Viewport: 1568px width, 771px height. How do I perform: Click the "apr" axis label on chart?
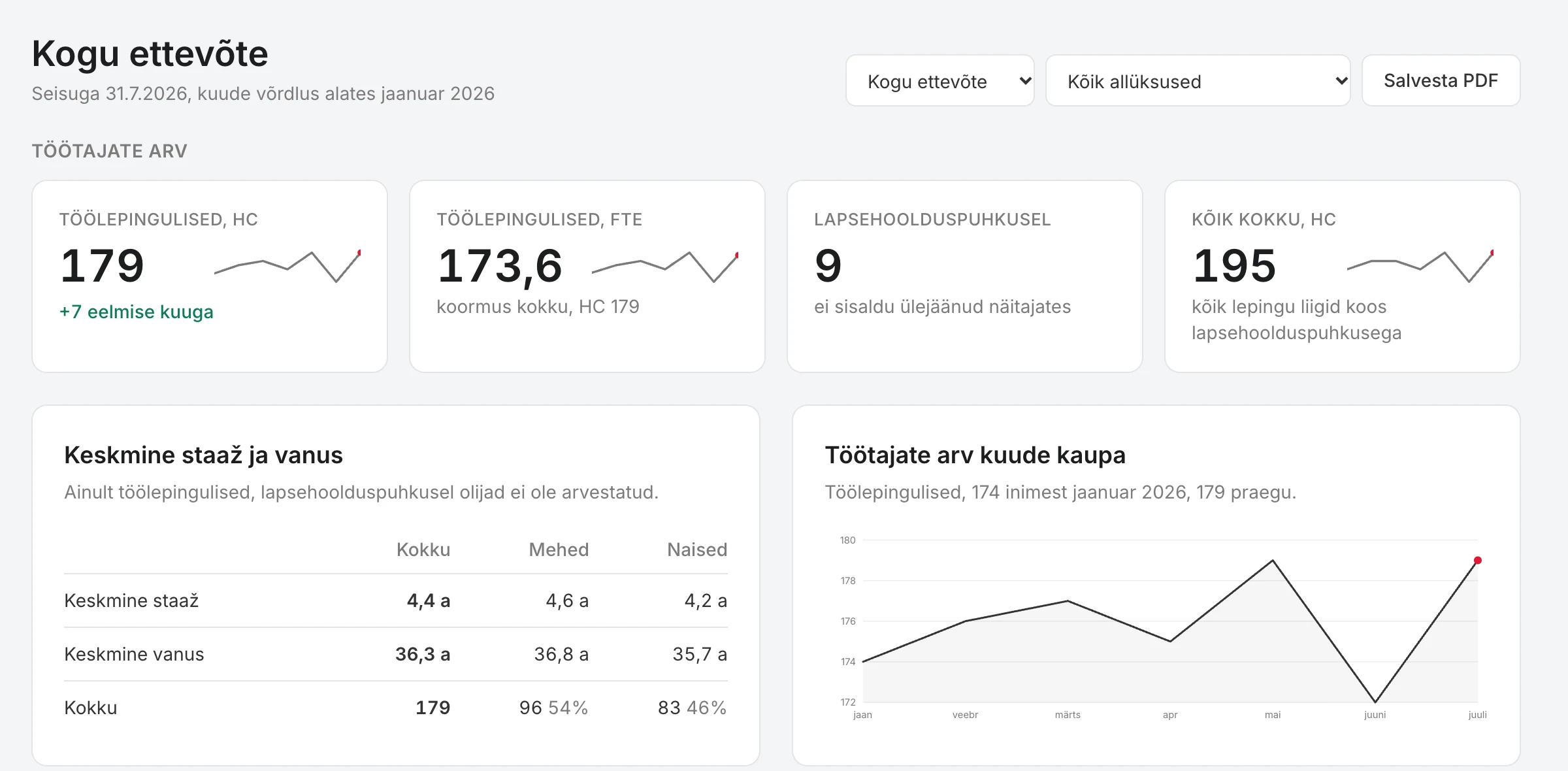tap(1170, 715)
